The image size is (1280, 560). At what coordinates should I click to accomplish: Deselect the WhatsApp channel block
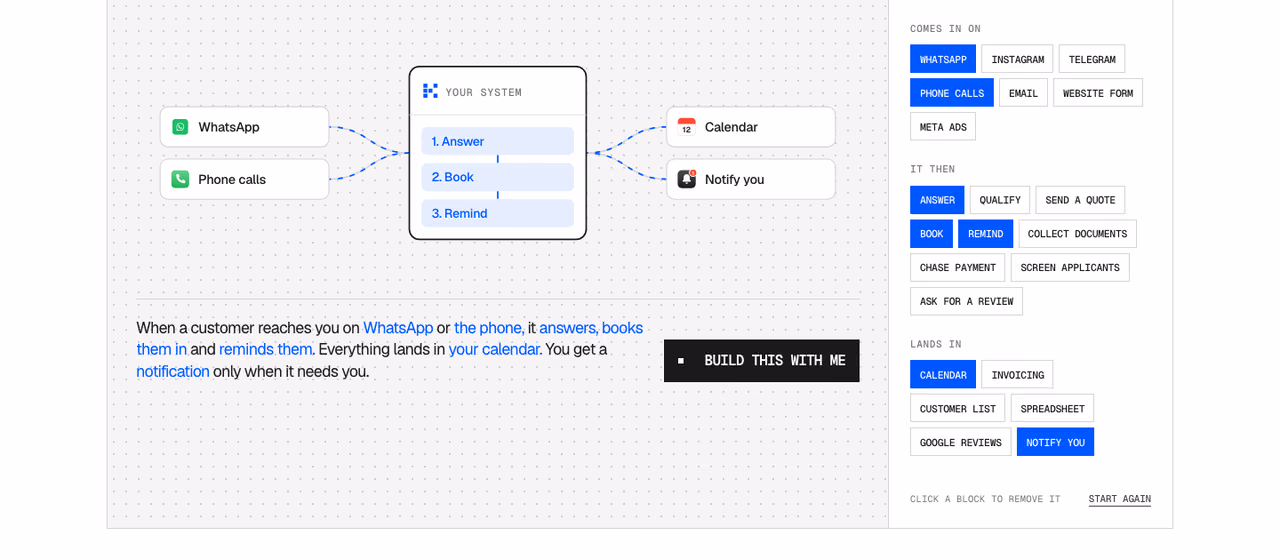(x=943, y=59)
